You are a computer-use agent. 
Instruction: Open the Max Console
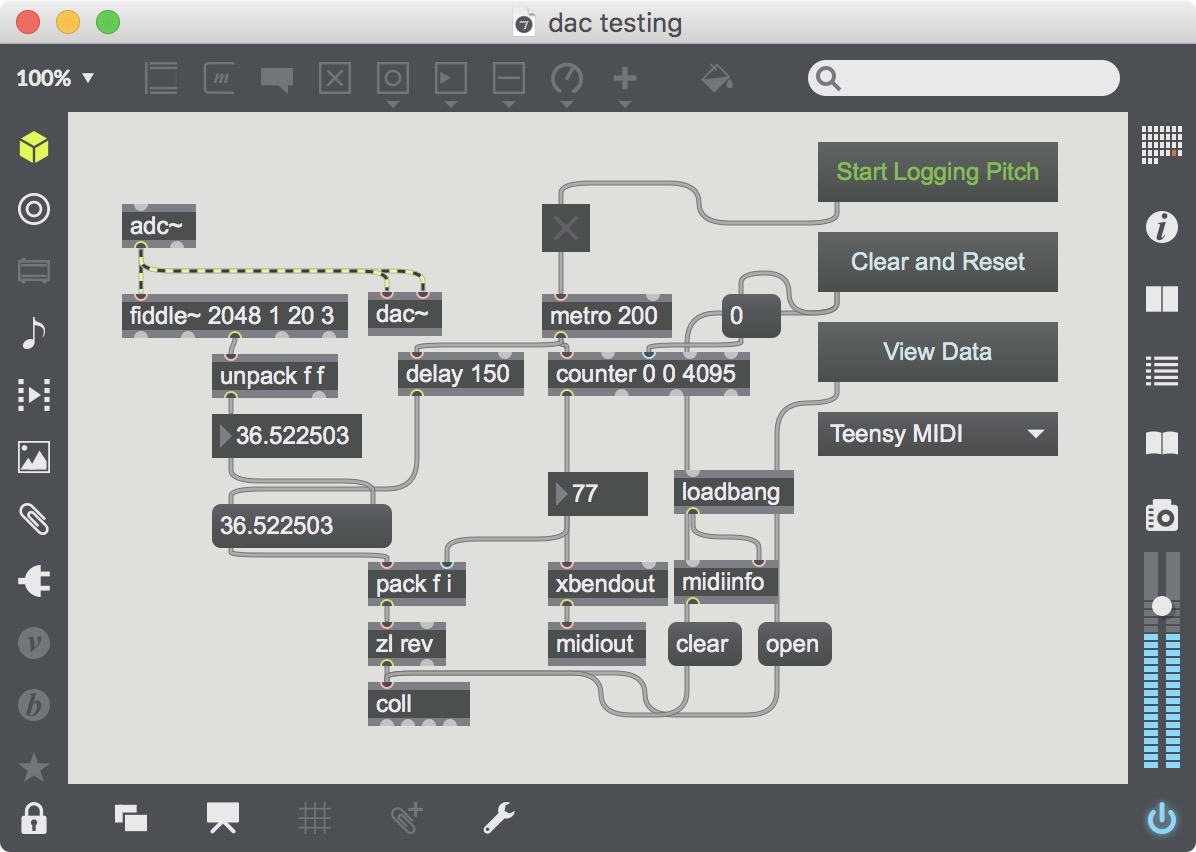pos(1162,370)
